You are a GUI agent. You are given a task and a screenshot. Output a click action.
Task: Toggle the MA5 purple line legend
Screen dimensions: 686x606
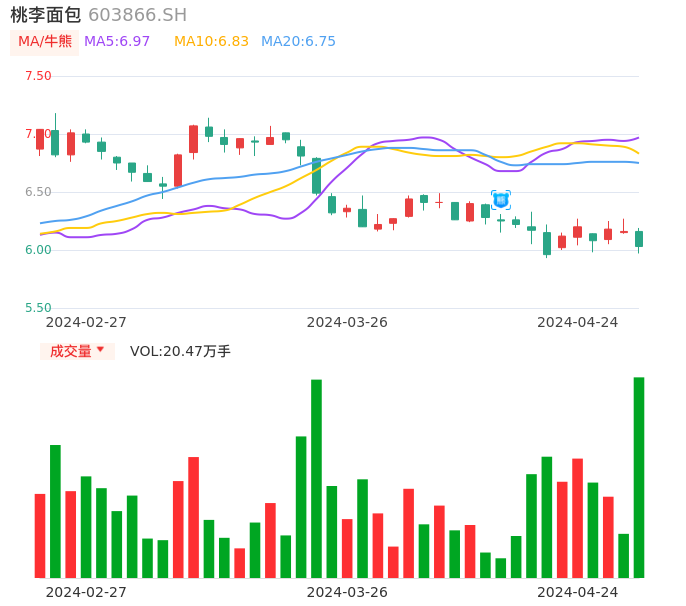coord(117,42)
